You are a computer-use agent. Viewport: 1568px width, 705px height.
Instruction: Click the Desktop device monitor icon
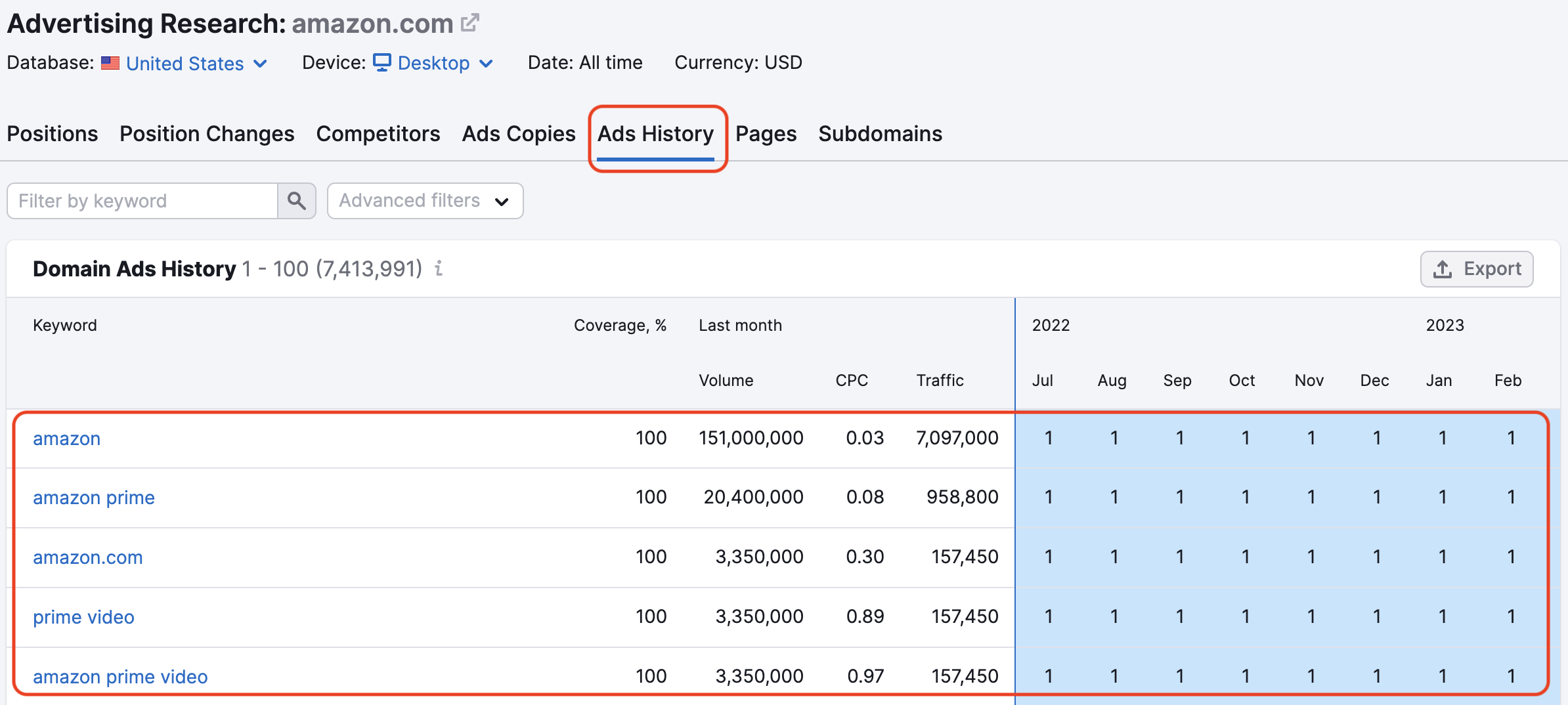[x=383, y=63]
